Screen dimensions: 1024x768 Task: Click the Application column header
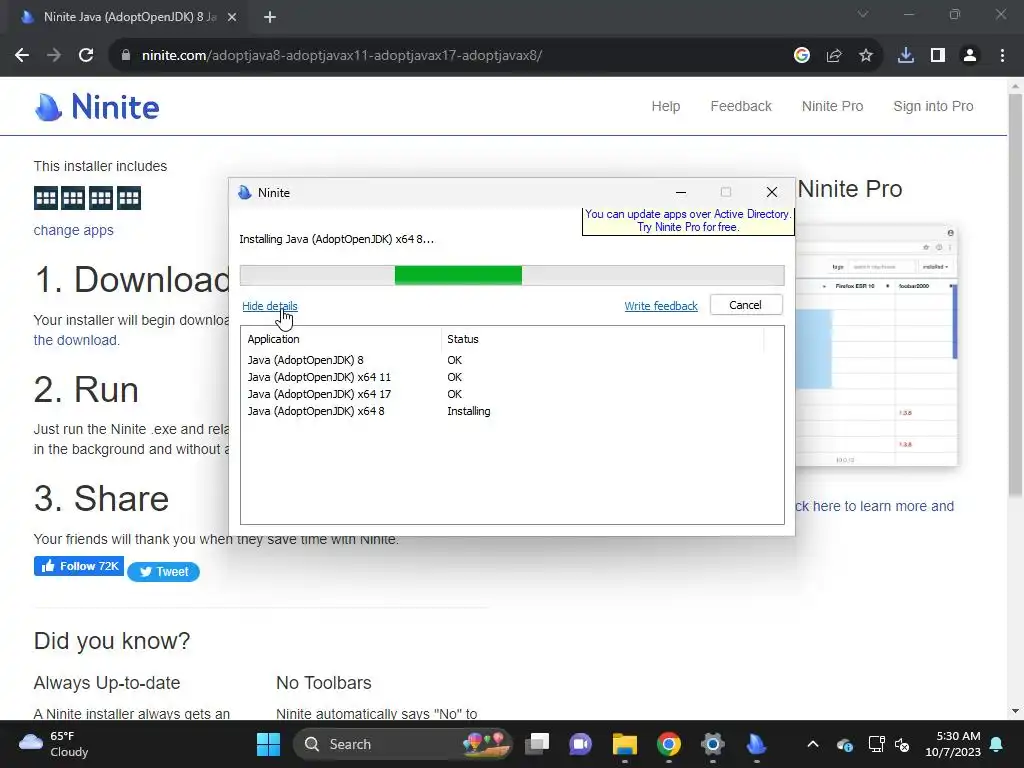coord(340,339)
